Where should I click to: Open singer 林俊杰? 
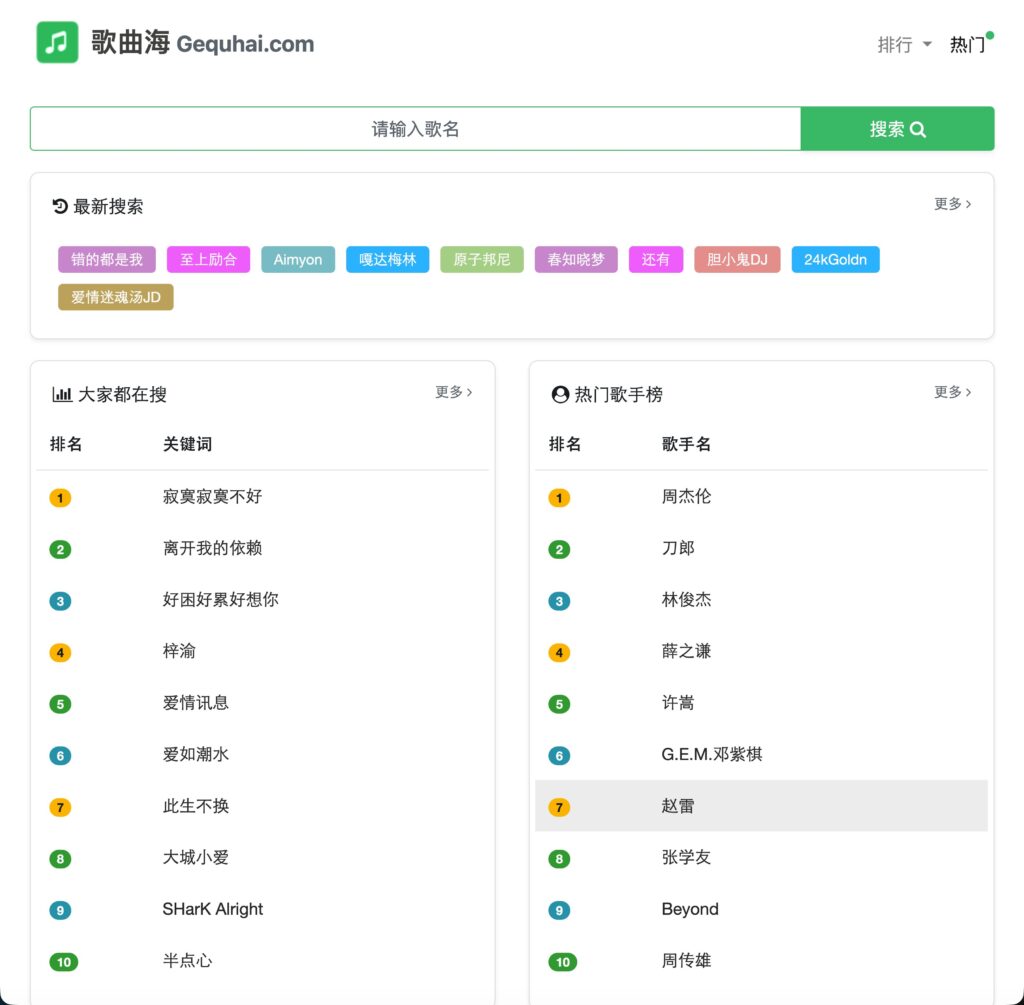(x=686, y=599)
